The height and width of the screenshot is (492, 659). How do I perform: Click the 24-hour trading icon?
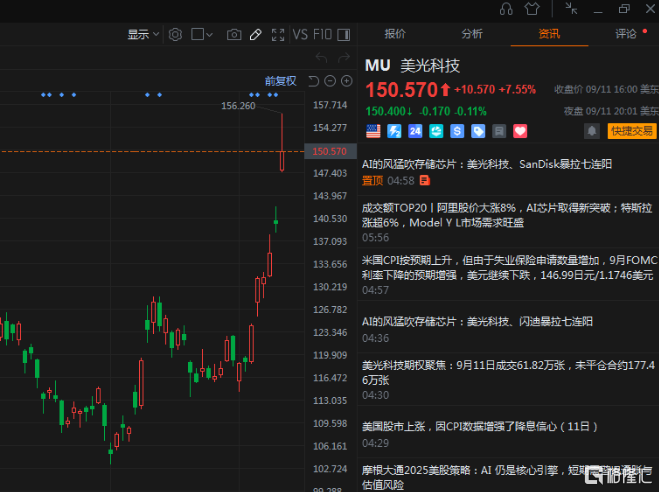[415, 131]
